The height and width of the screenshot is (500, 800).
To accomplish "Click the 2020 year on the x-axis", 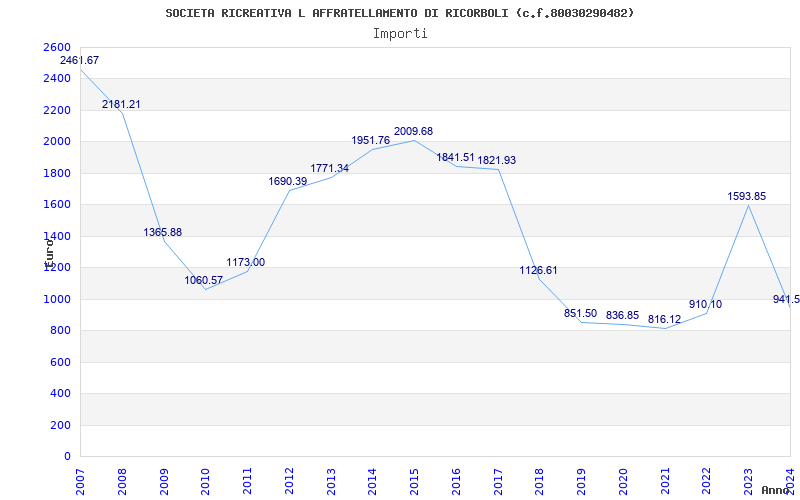I will pos(623,480).
